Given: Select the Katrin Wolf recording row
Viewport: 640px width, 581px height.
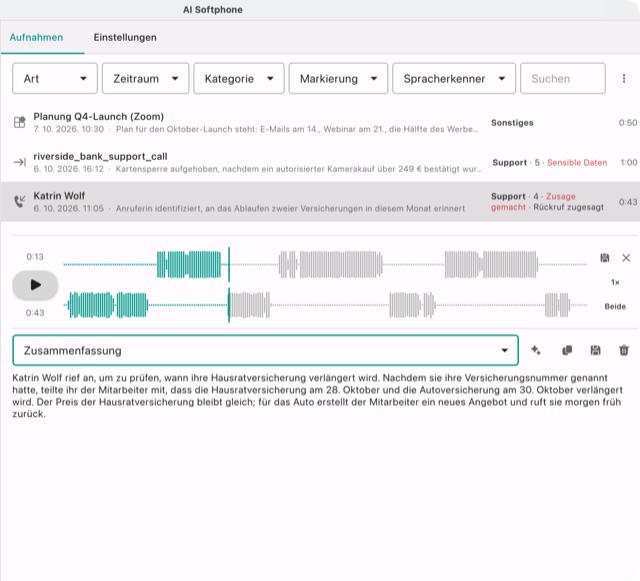Looking at the screenshot, I should coord(320,202).
